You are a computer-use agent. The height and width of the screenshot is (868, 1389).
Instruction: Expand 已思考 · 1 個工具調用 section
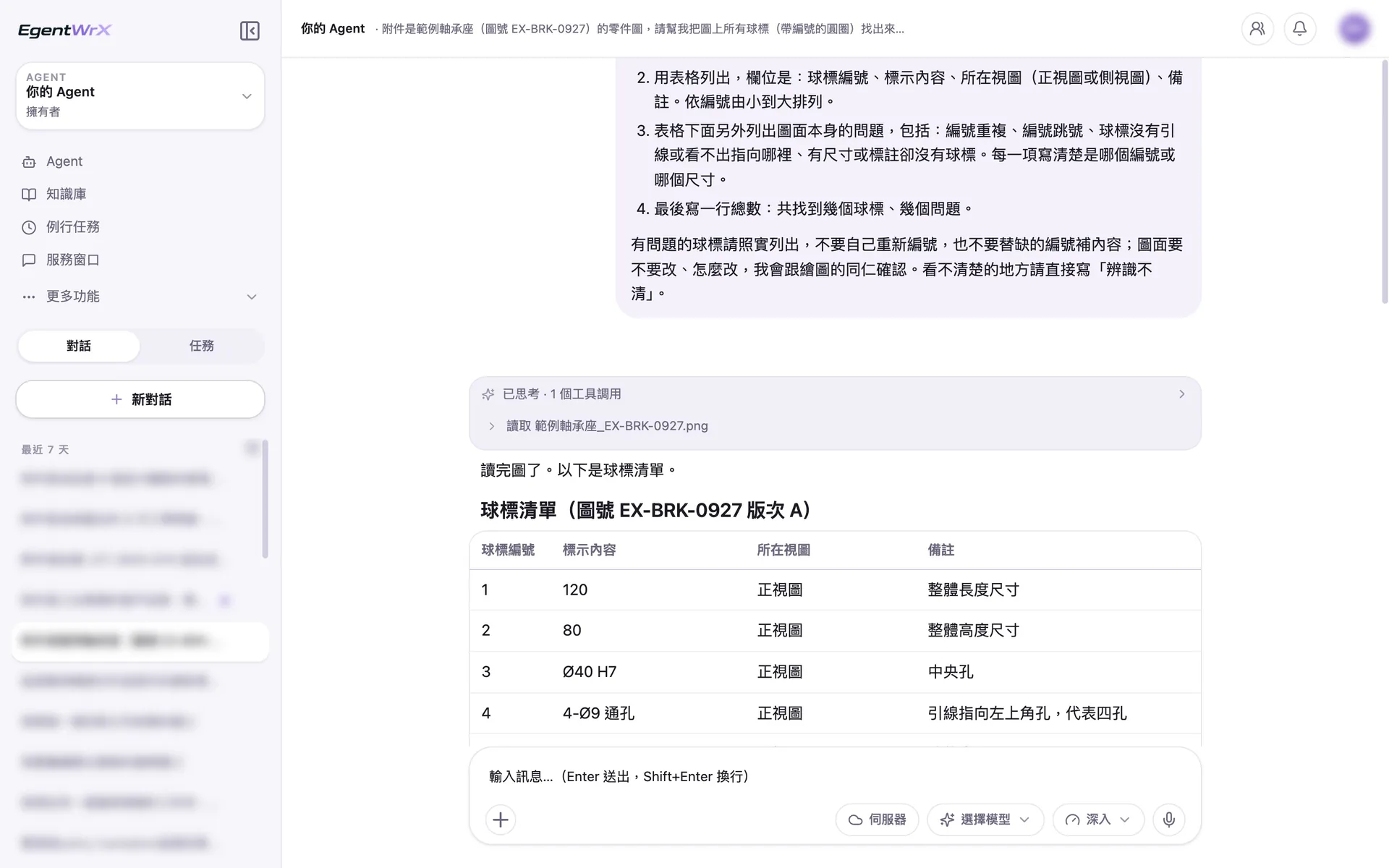pos(835,394)
